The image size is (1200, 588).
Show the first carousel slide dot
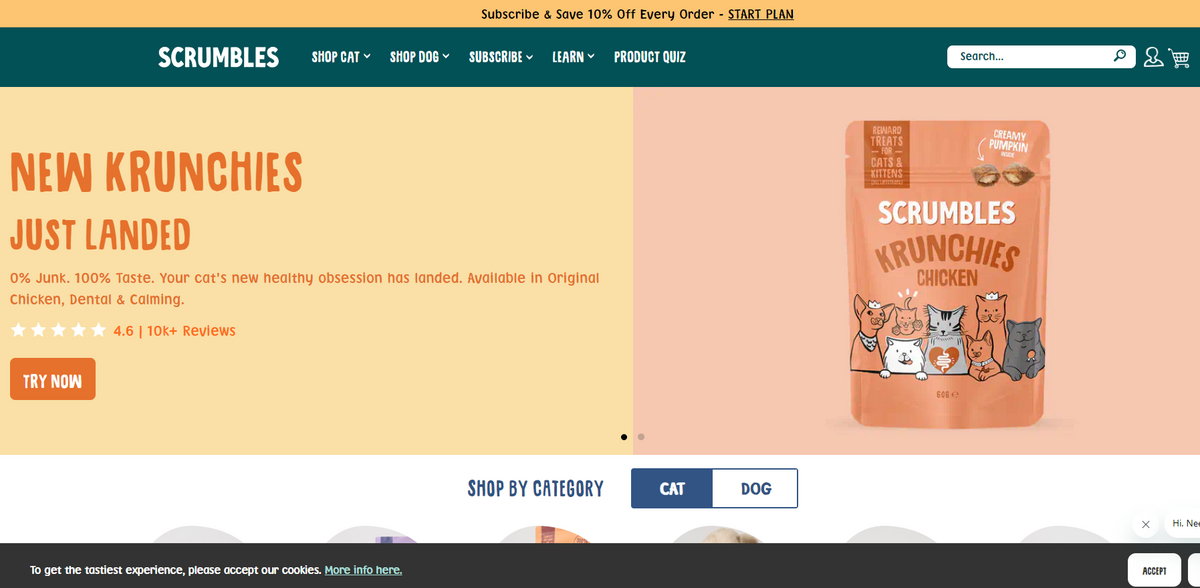coord(624,437)
